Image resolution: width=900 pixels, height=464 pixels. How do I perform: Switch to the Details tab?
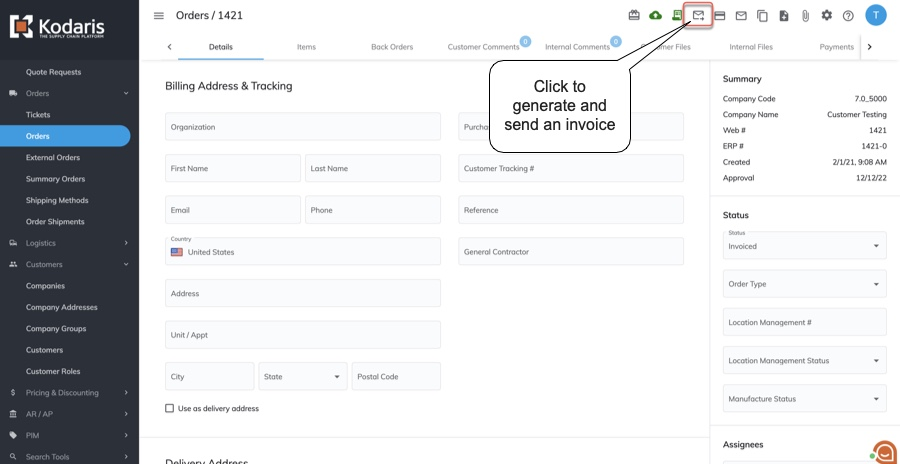tap(220, 47)
